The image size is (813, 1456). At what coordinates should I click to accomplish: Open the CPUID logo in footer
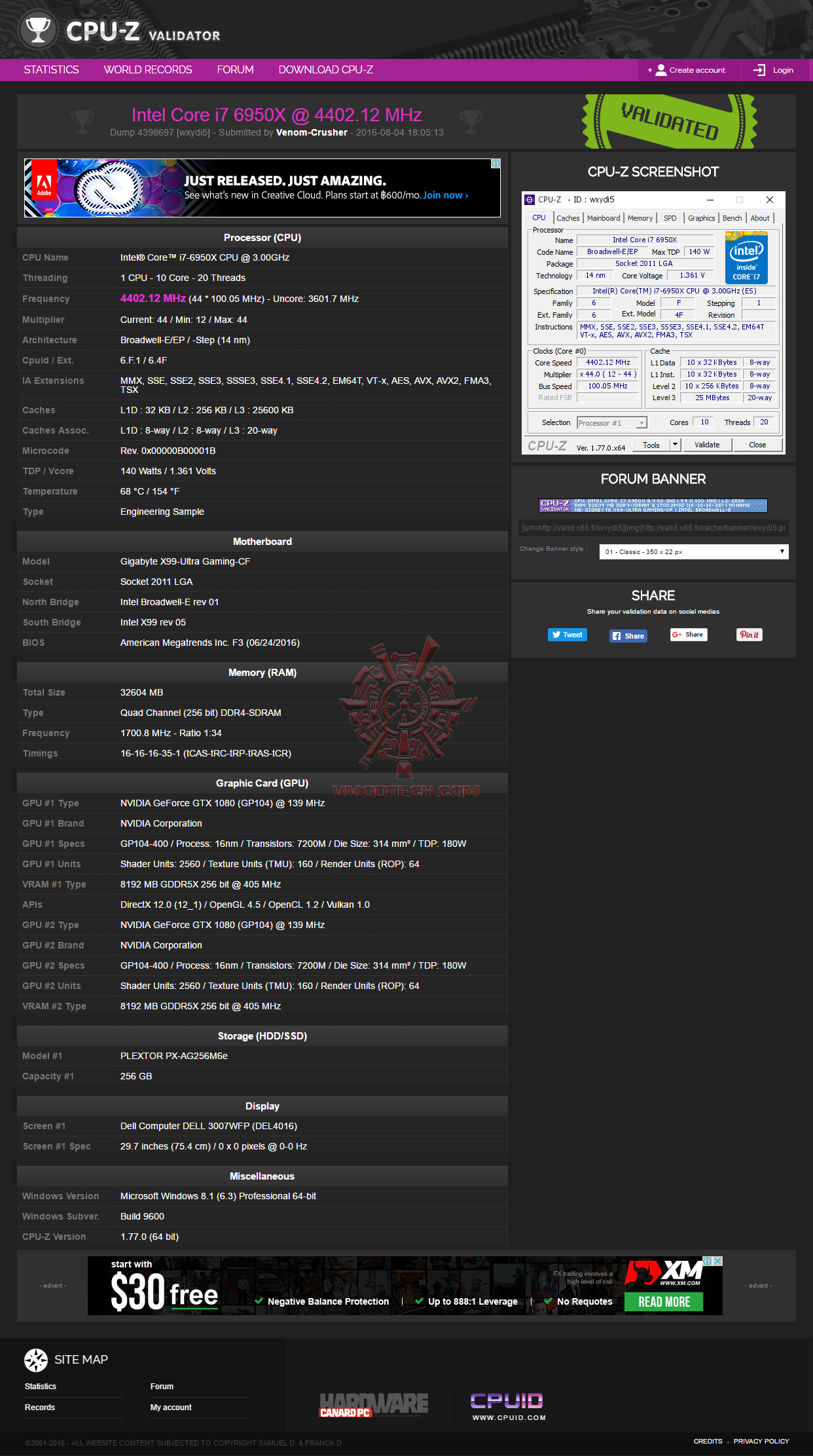tap(508, 1406)
